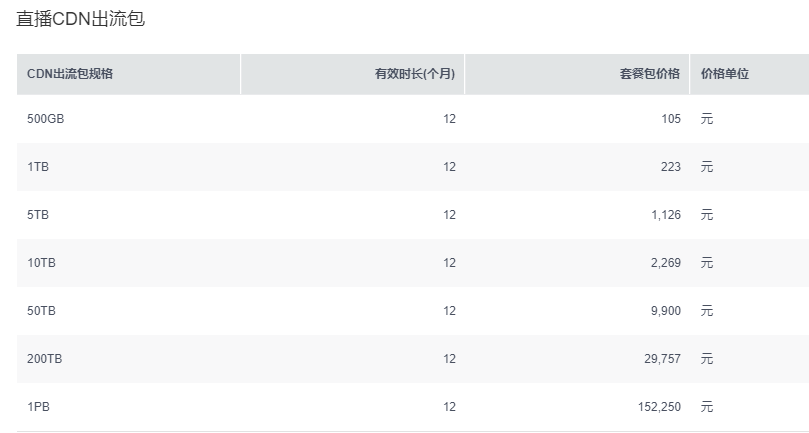The width and height of the screenshot is (809, 433).
Task: Click the 152,250 price value
Action: (x=659, y=407)
